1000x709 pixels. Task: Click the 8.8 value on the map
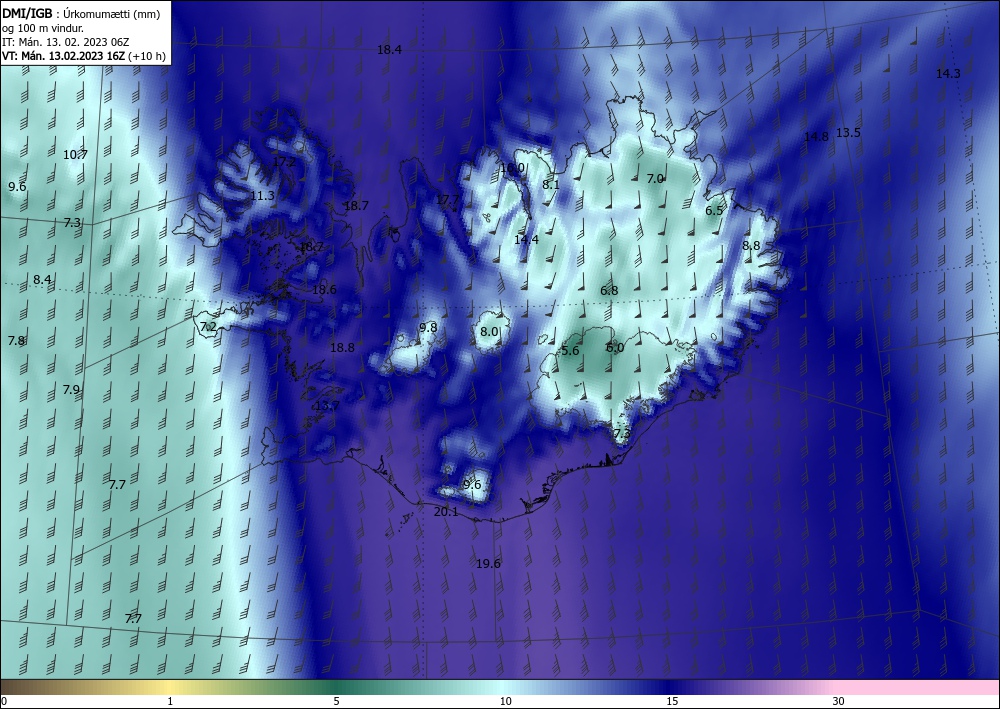coord(751,245)
